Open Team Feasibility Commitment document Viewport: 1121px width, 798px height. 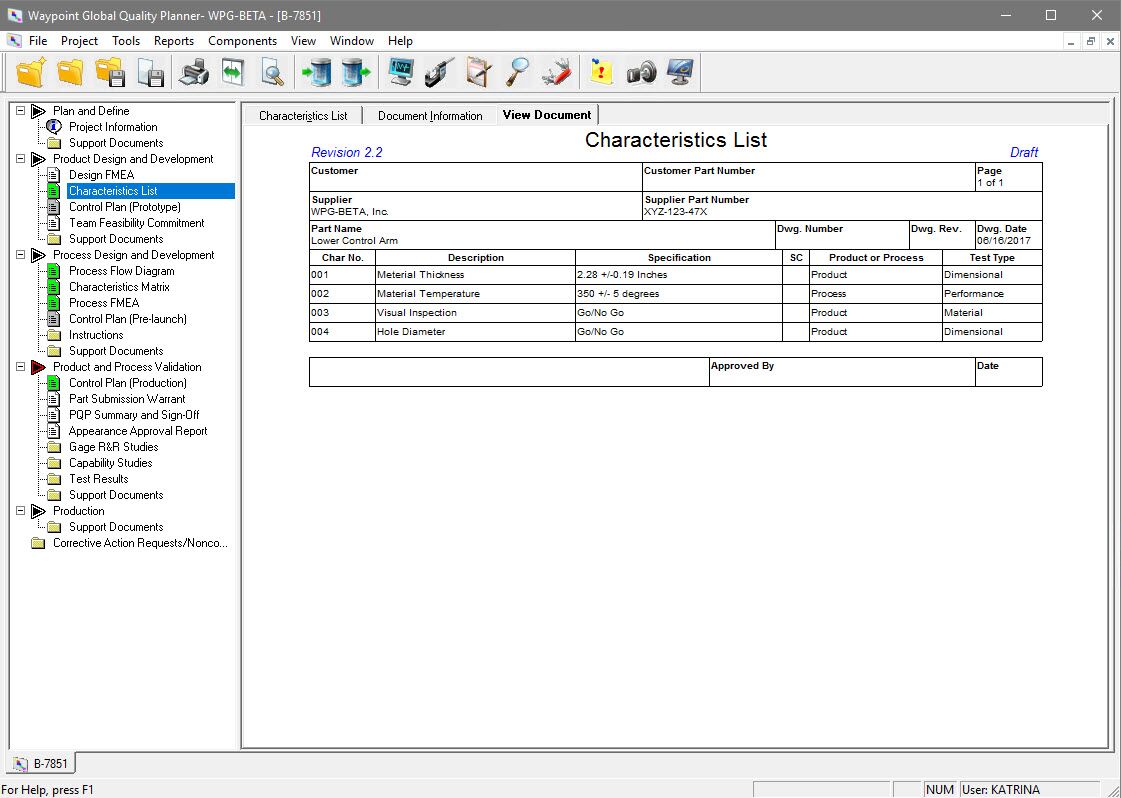137,223
